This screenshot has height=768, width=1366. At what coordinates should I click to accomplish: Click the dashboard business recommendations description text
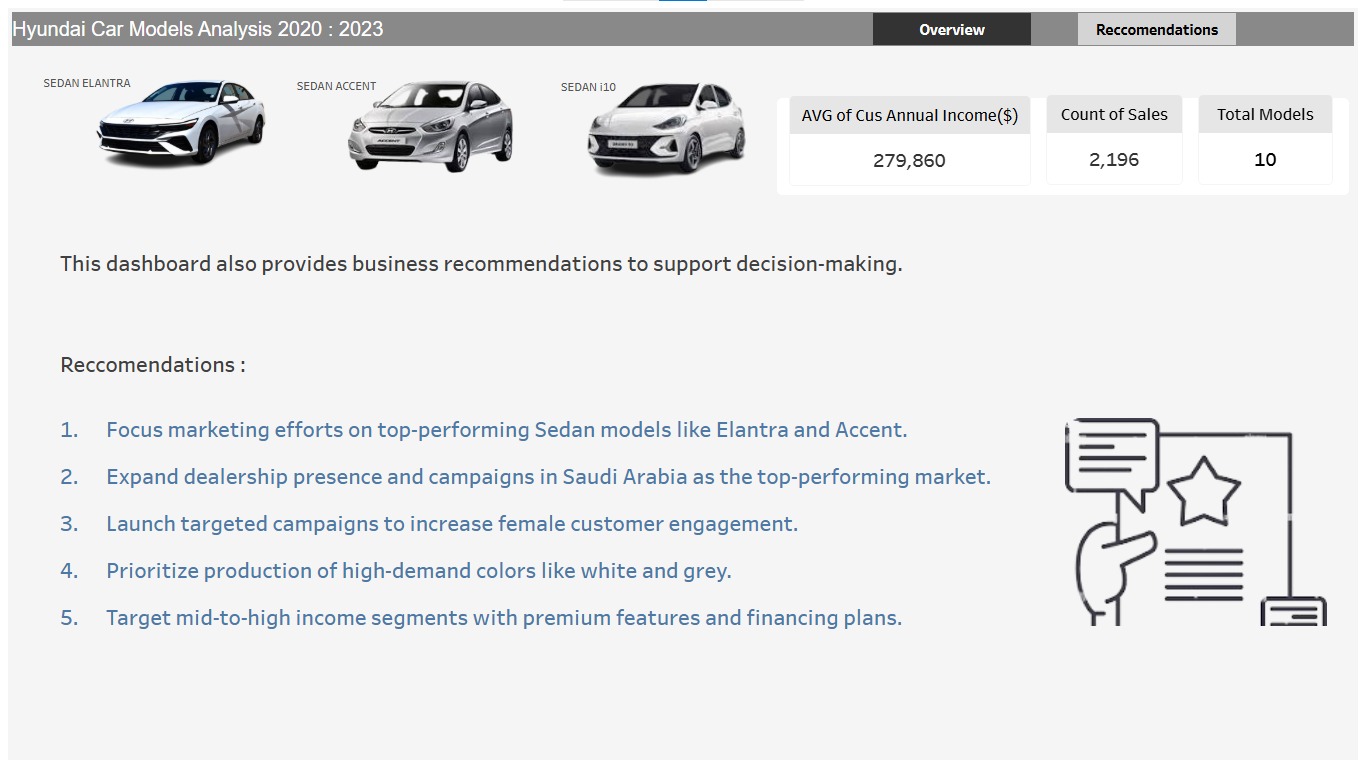pos(481,264)
